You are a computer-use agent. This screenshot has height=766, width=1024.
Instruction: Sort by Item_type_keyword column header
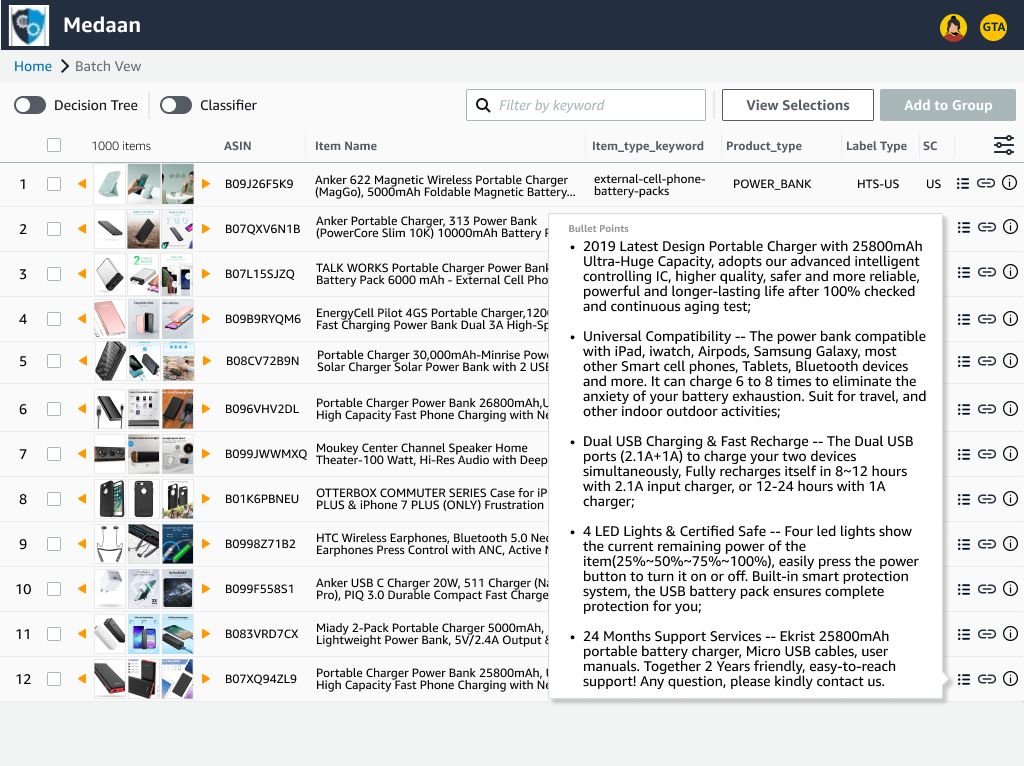(x=647, y=146)
